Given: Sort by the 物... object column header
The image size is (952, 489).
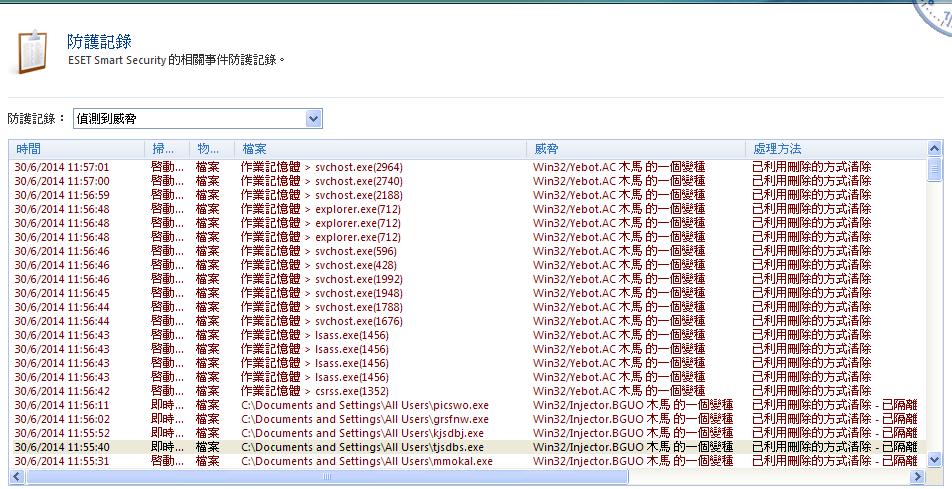Looking at the screenshot, I should click(212, 149).
